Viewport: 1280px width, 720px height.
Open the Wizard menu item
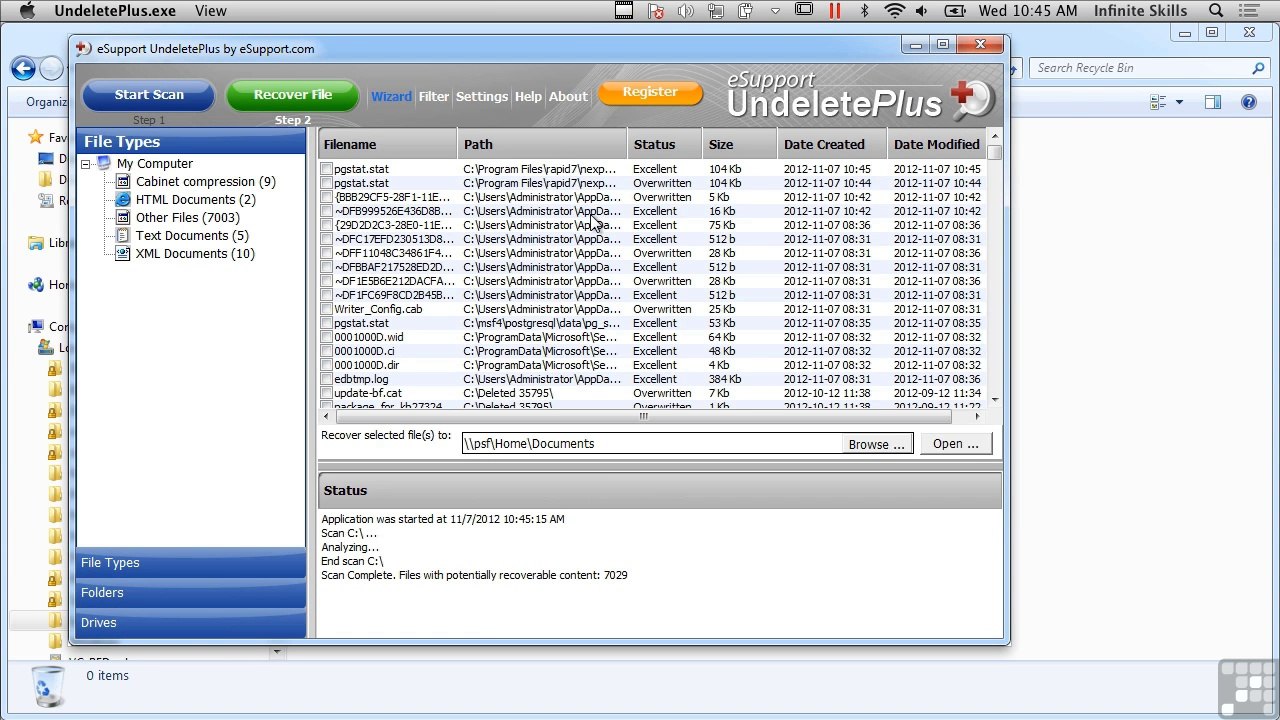coord(391,97)
